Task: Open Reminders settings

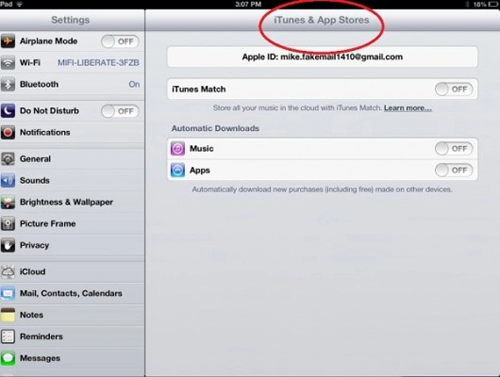Action: [72, 336]
